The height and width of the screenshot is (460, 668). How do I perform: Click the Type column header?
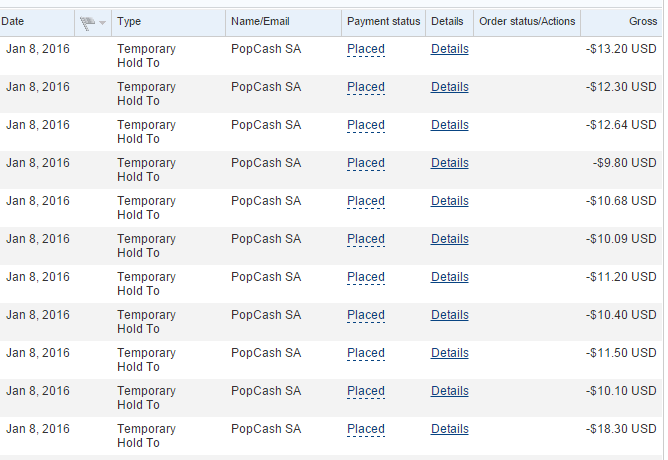[129, 21]
